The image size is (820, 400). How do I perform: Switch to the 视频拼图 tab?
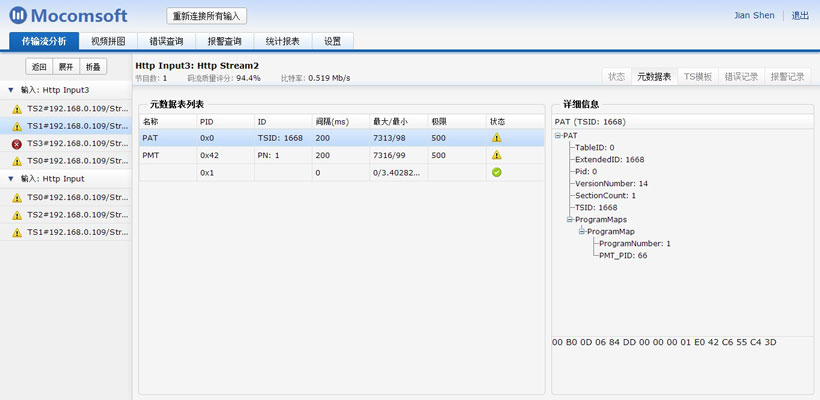click(x=108, y=41)
